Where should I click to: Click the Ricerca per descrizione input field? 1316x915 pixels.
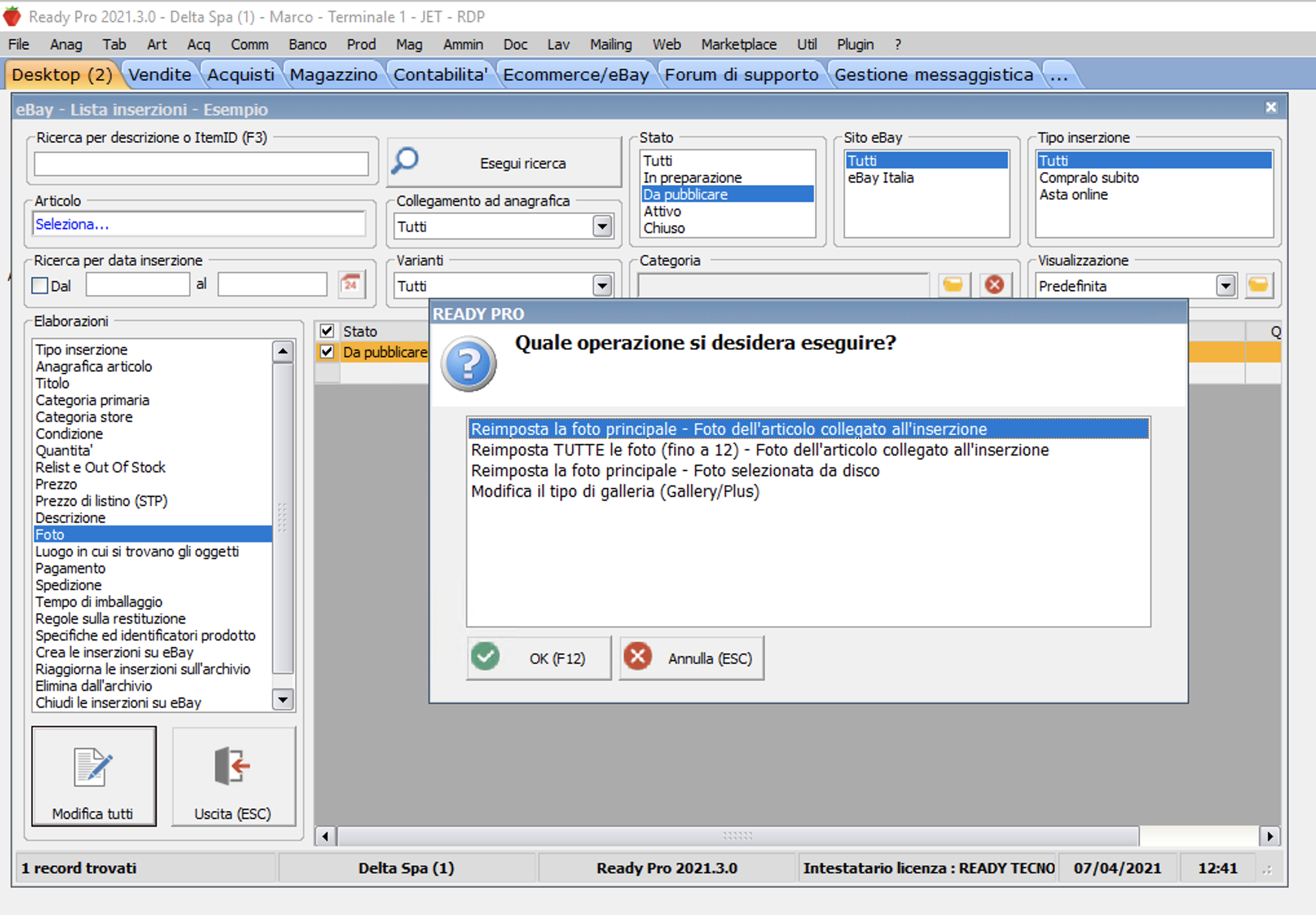click(x=201, y=164)
